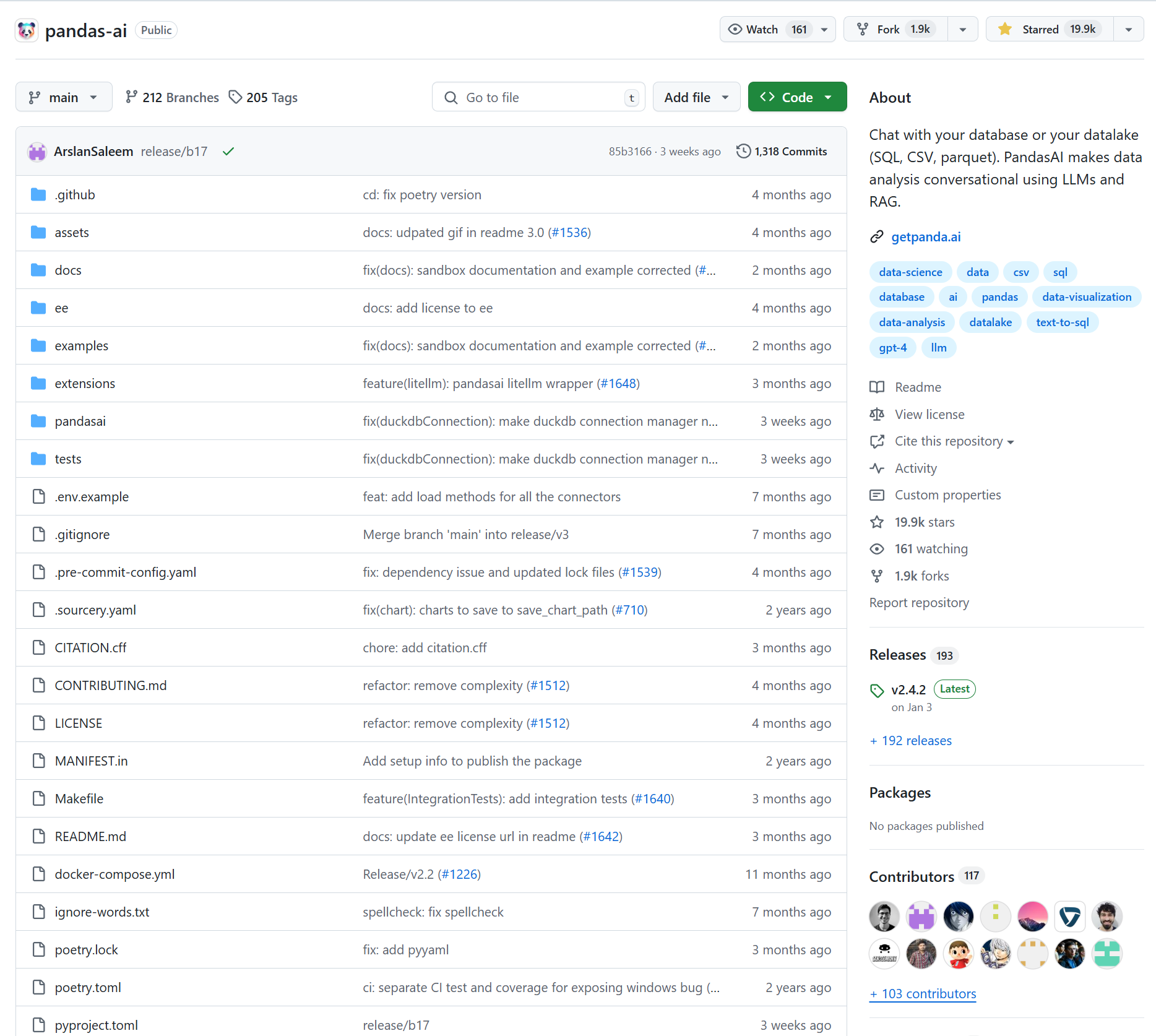Click the tests folder icon
This screenshot has height=1036, width=1156.
click(38, 459)
